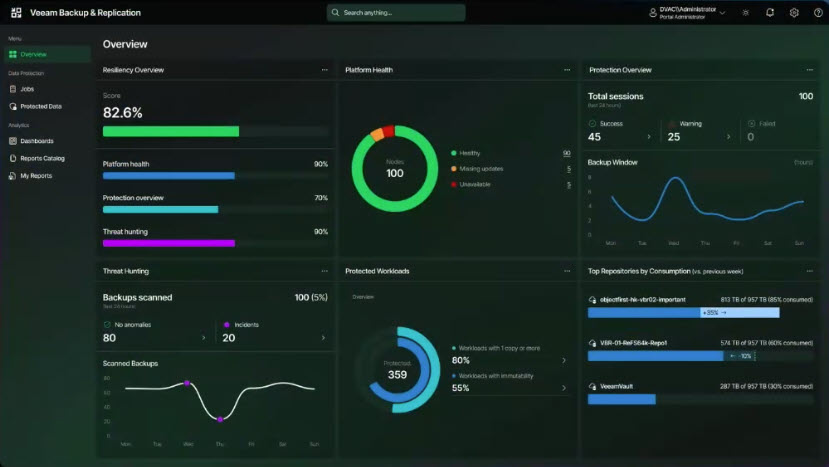The width and height of the screenshot is (829, 467).
Task: Click the Warning sessions count 25
Action: [674, 137]
